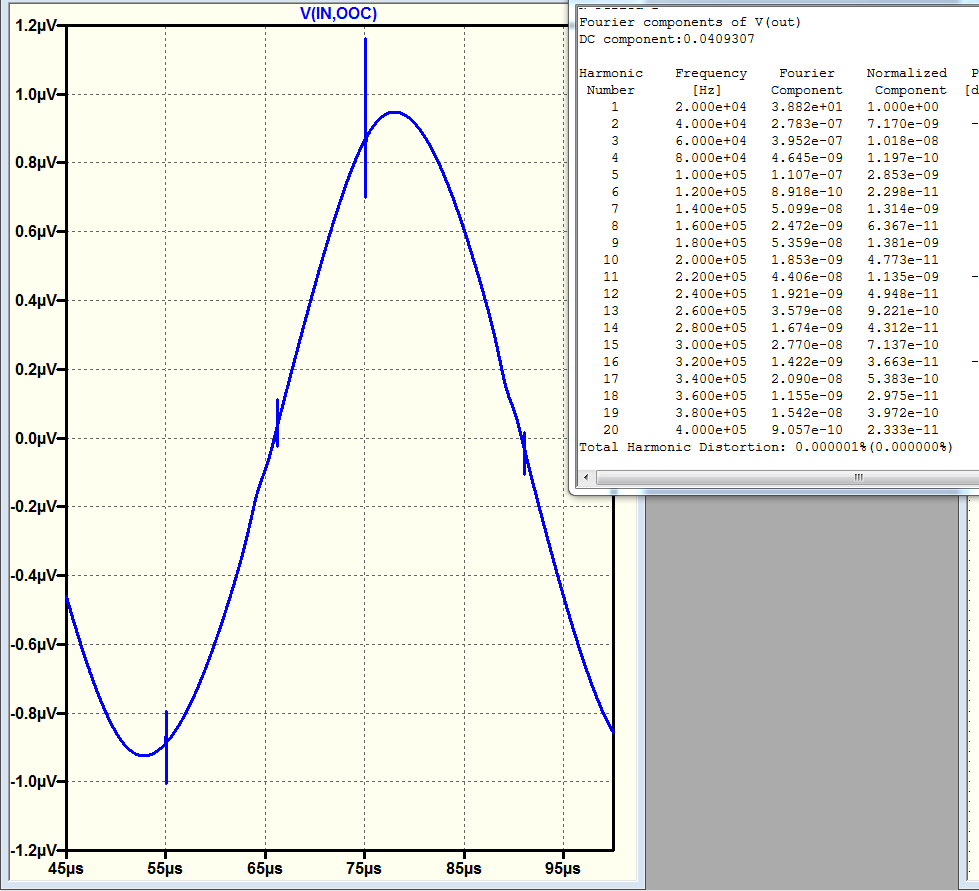
Task: Click the 'Total Harmonic Distortion' result line
Action: click(x=766, y=447)
